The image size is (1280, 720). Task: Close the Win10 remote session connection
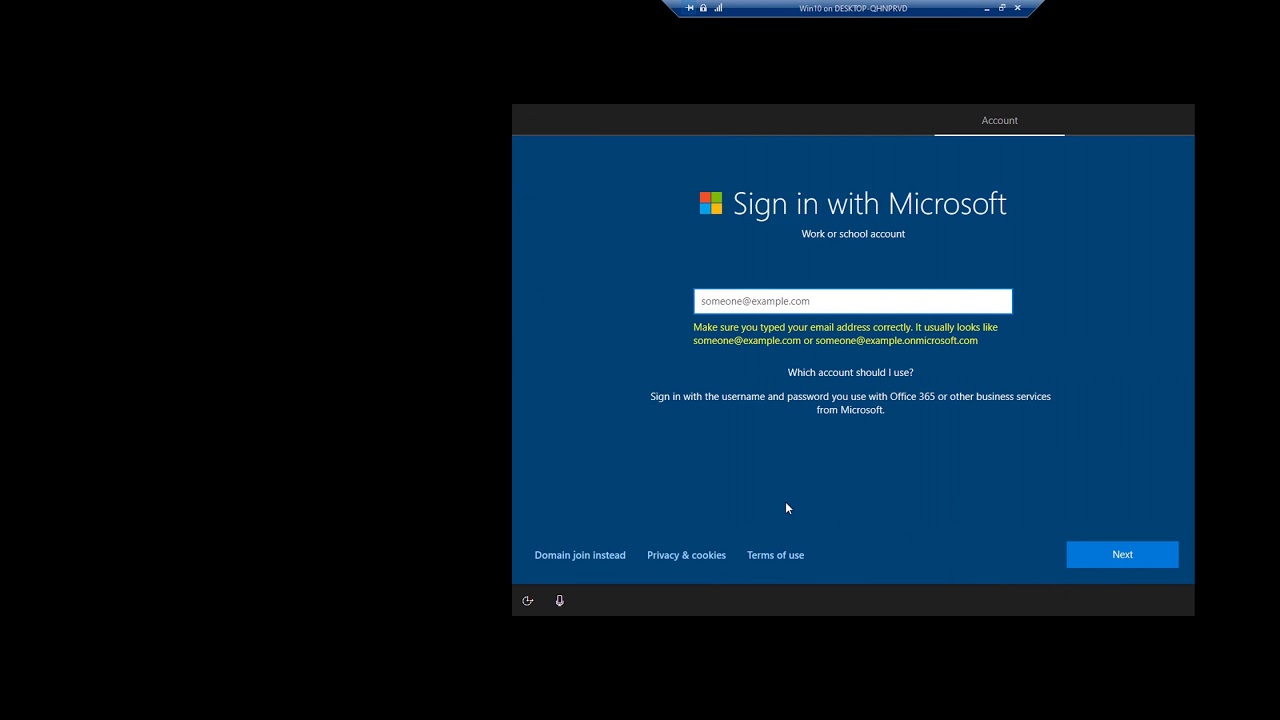pos(1017,8)
